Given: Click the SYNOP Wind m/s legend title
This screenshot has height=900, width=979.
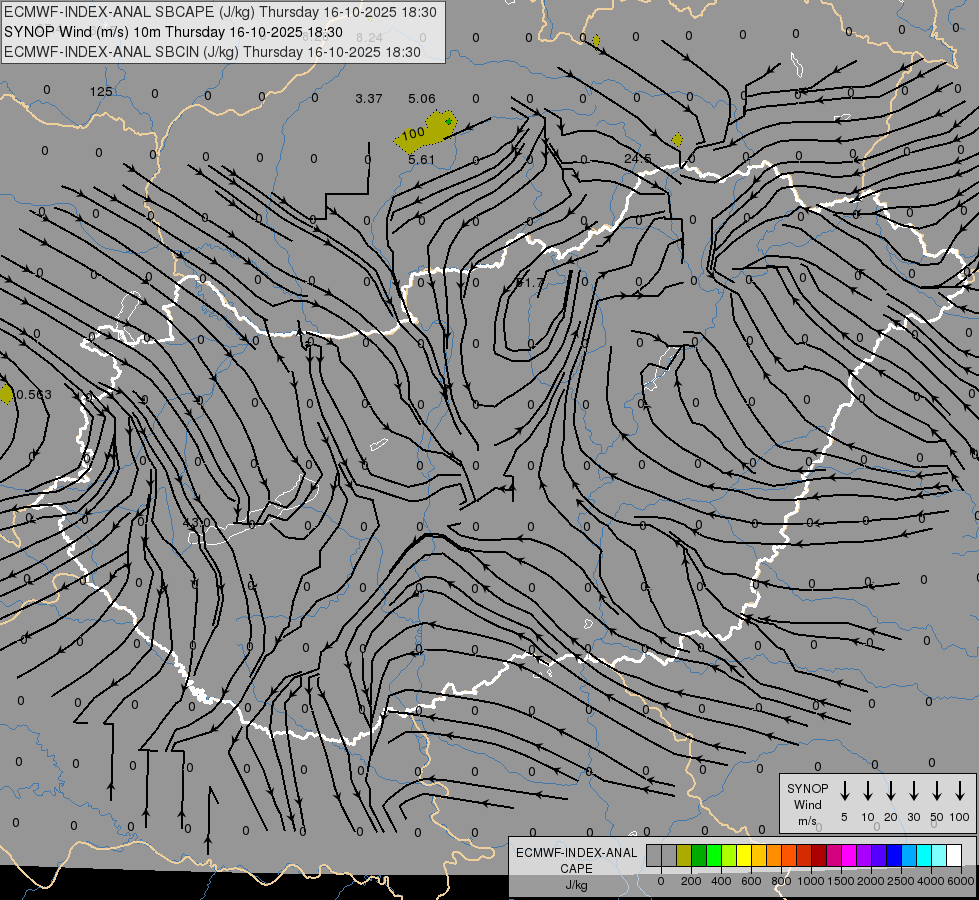Looking at the screenshot, I should click(807, 805).
